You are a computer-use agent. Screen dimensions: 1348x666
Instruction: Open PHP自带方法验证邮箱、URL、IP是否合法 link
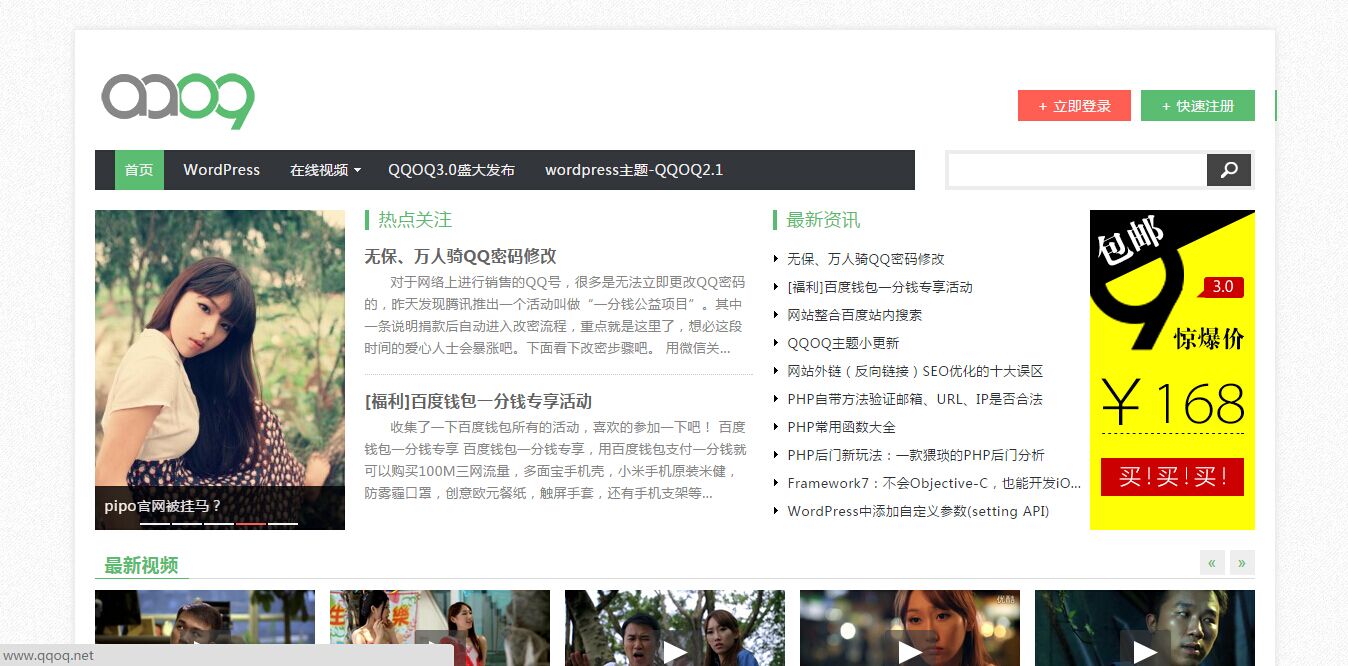pyautogui.click(x=915, y=399)
